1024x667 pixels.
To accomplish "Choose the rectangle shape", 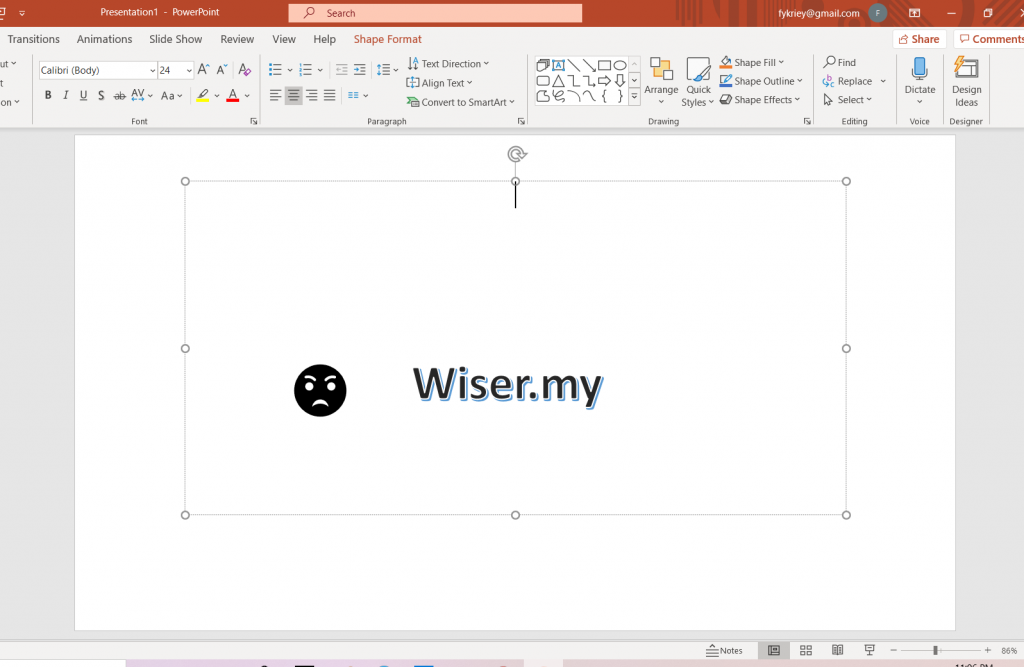I will (605, 65).
